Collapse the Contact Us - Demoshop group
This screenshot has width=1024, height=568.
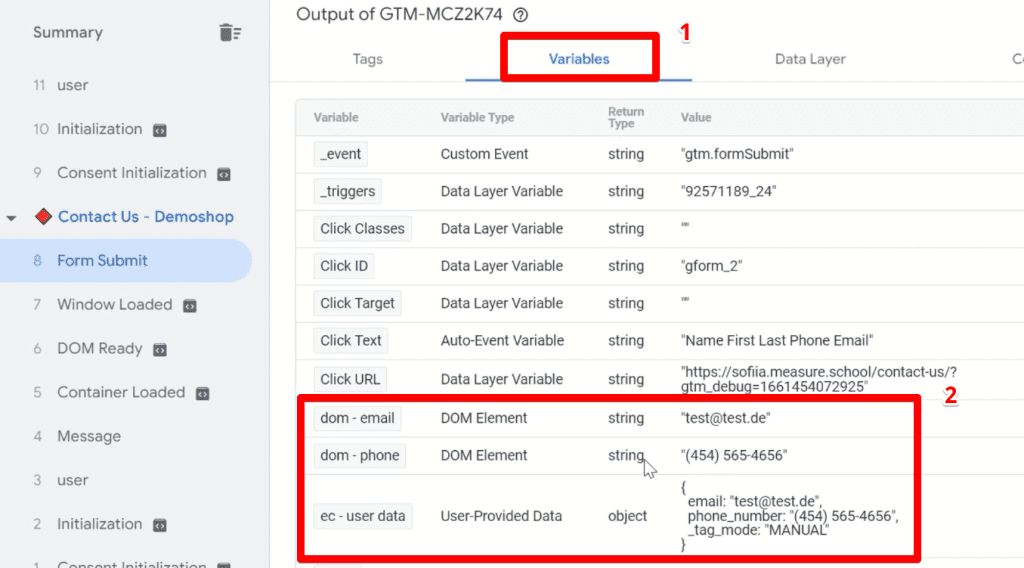[12, 218]
